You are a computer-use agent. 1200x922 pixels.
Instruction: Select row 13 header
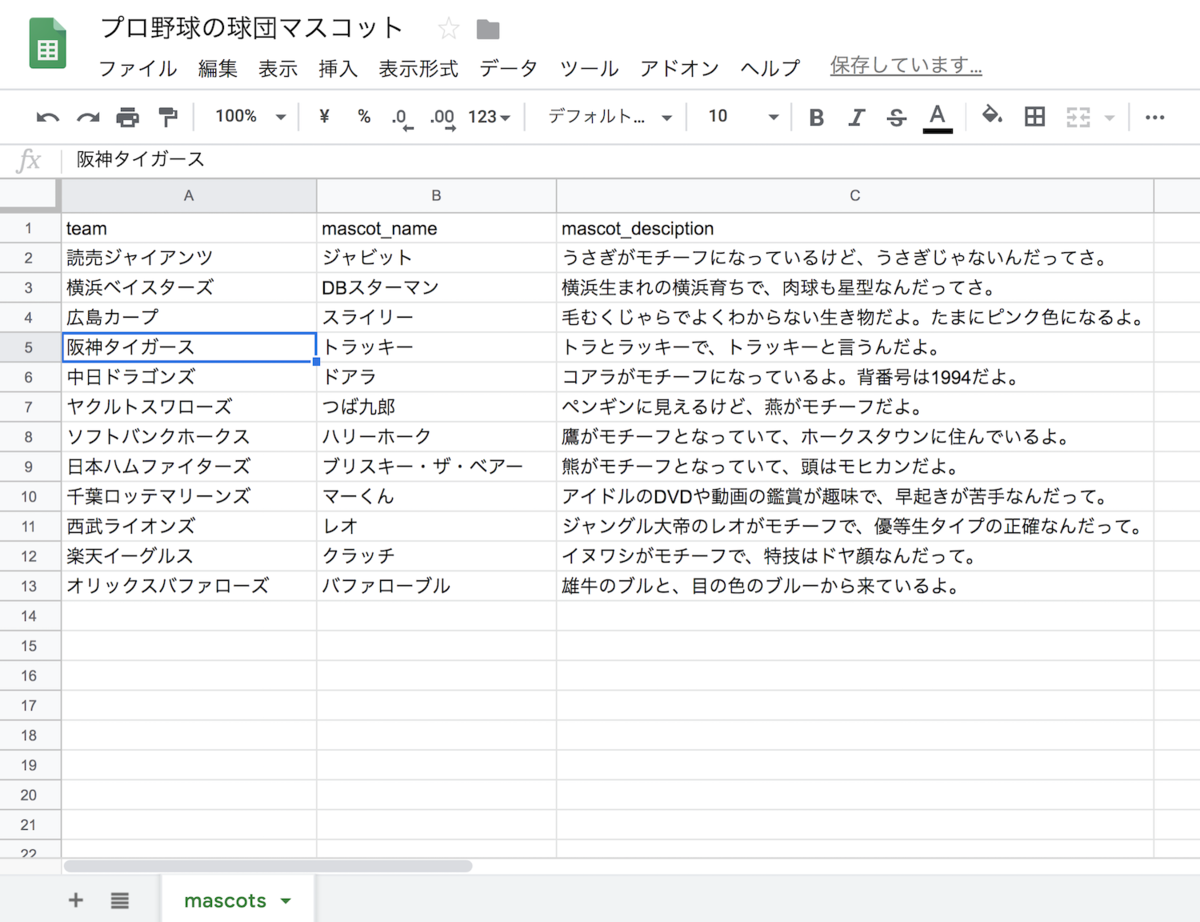point(30,586)
